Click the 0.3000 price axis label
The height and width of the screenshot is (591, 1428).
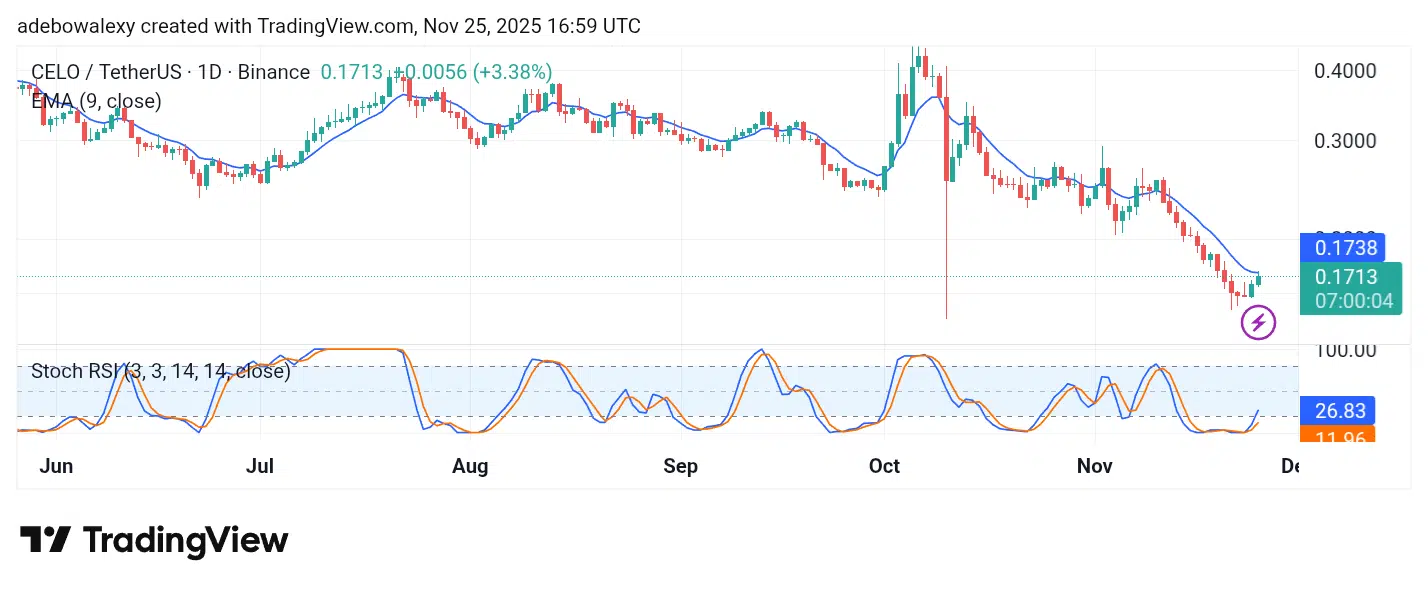pos(1345,140)
